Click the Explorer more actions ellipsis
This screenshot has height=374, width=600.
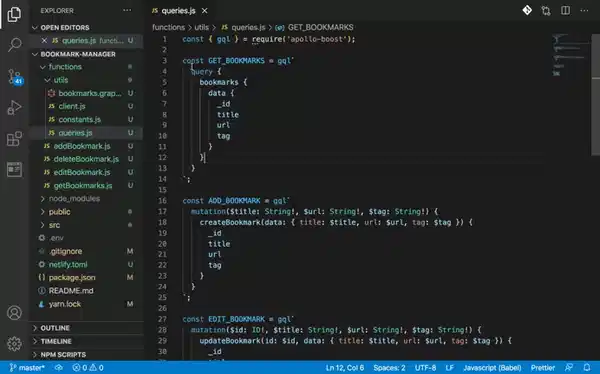pos(127,10)
